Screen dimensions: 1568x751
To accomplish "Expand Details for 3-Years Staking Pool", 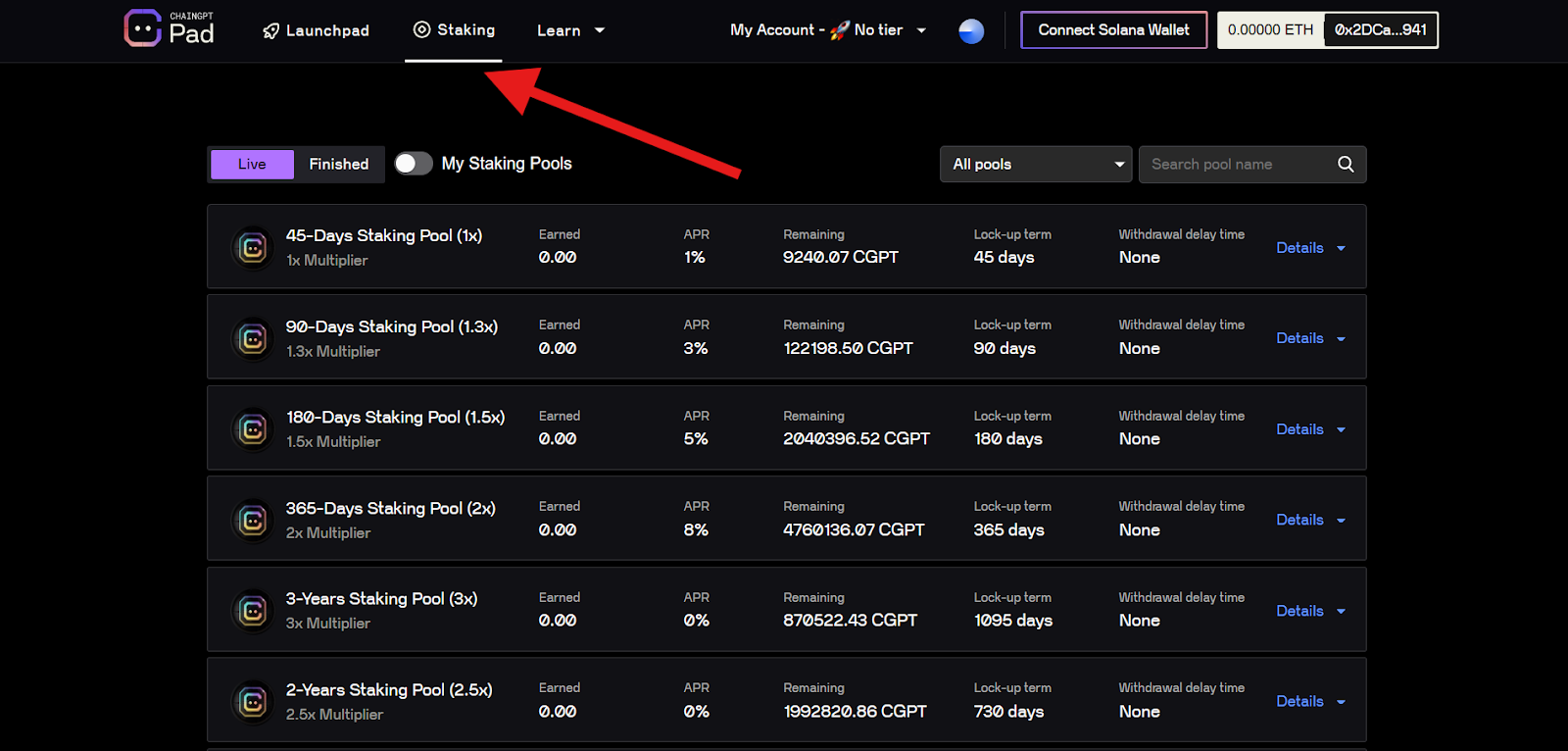I will click(1310, 611).
